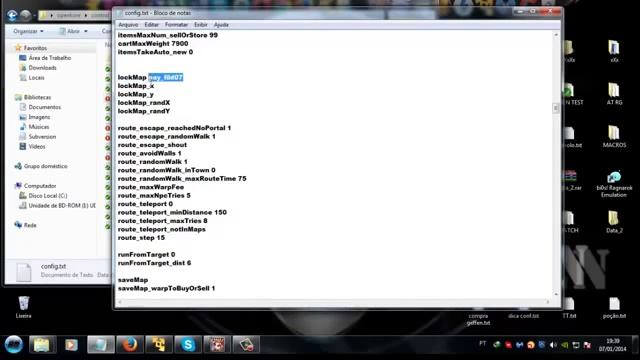Image resolution: width=640 pixels, height=360 pixels.
Task: Click the yellow app icon beside Firefox in taskbar
Action: click(159, 345)
